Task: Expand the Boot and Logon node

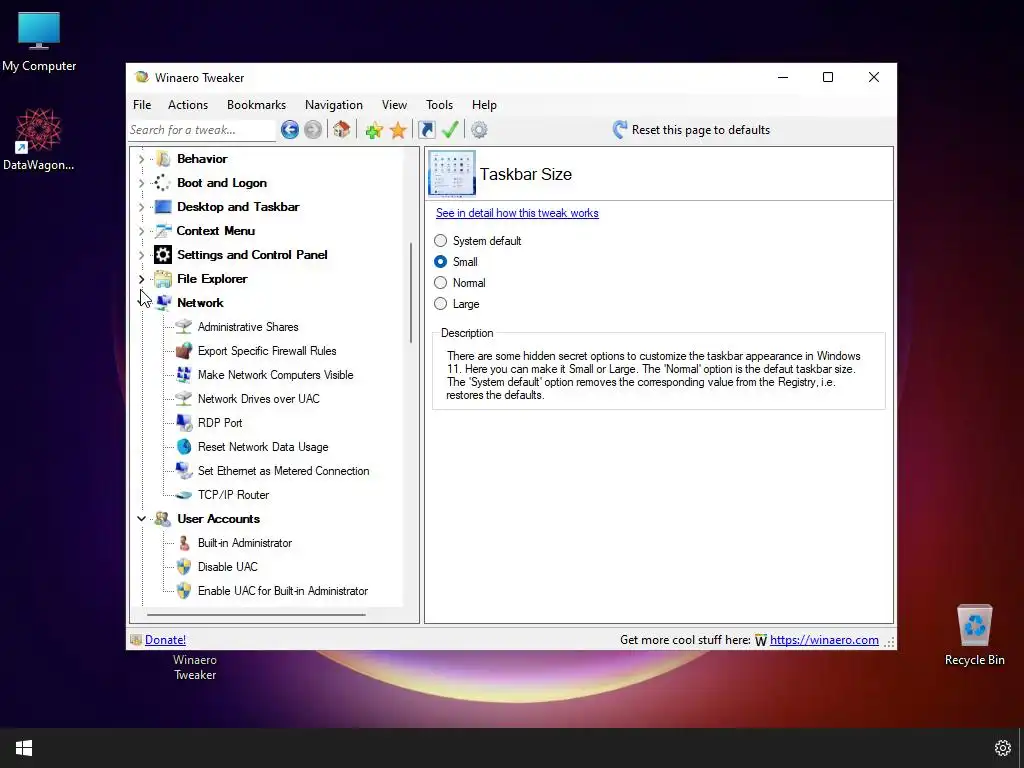Action: click(142, 183)
